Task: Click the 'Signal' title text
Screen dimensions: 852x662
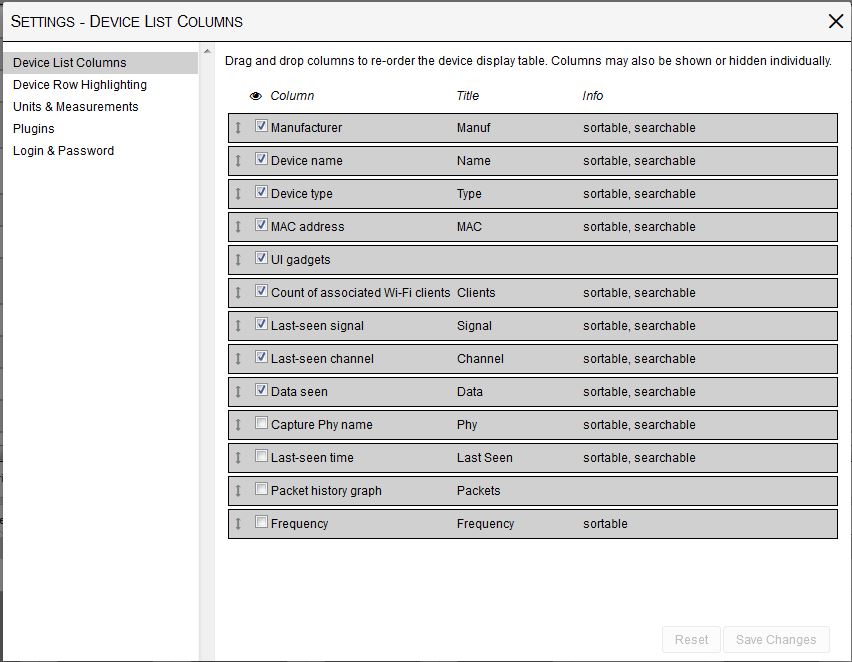Action: (474, 326)
